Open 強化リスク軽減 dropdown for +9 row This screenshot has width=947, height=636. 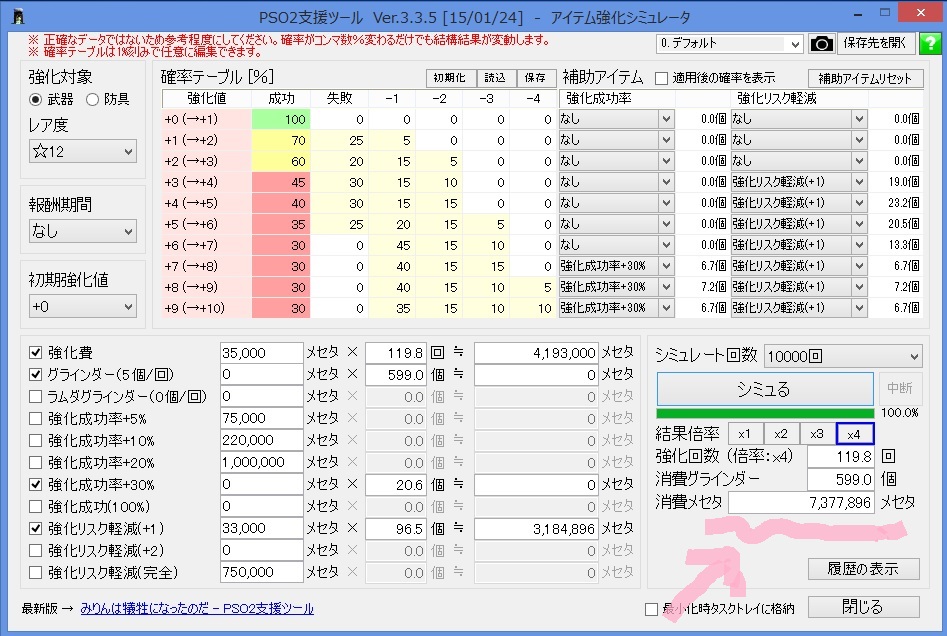coord(799,308)
